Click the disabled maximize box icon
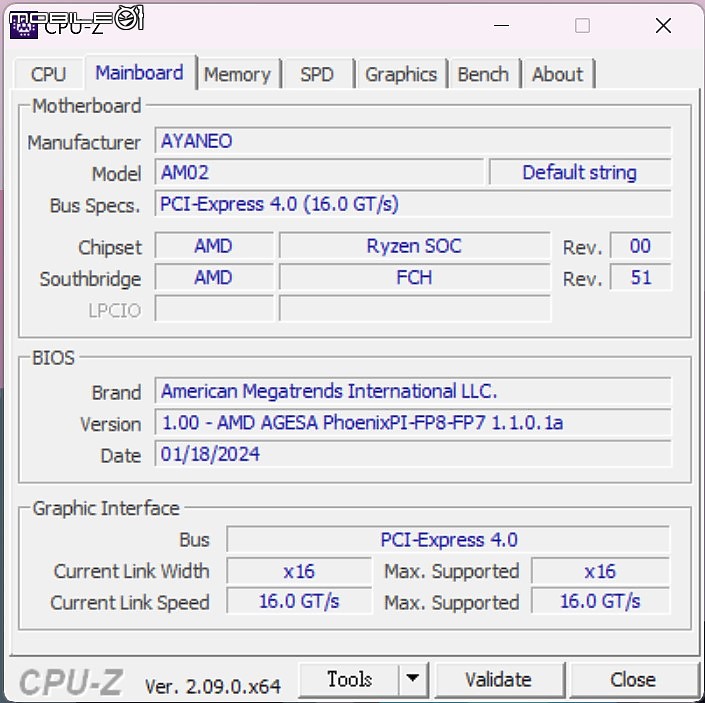 (583, 26)
